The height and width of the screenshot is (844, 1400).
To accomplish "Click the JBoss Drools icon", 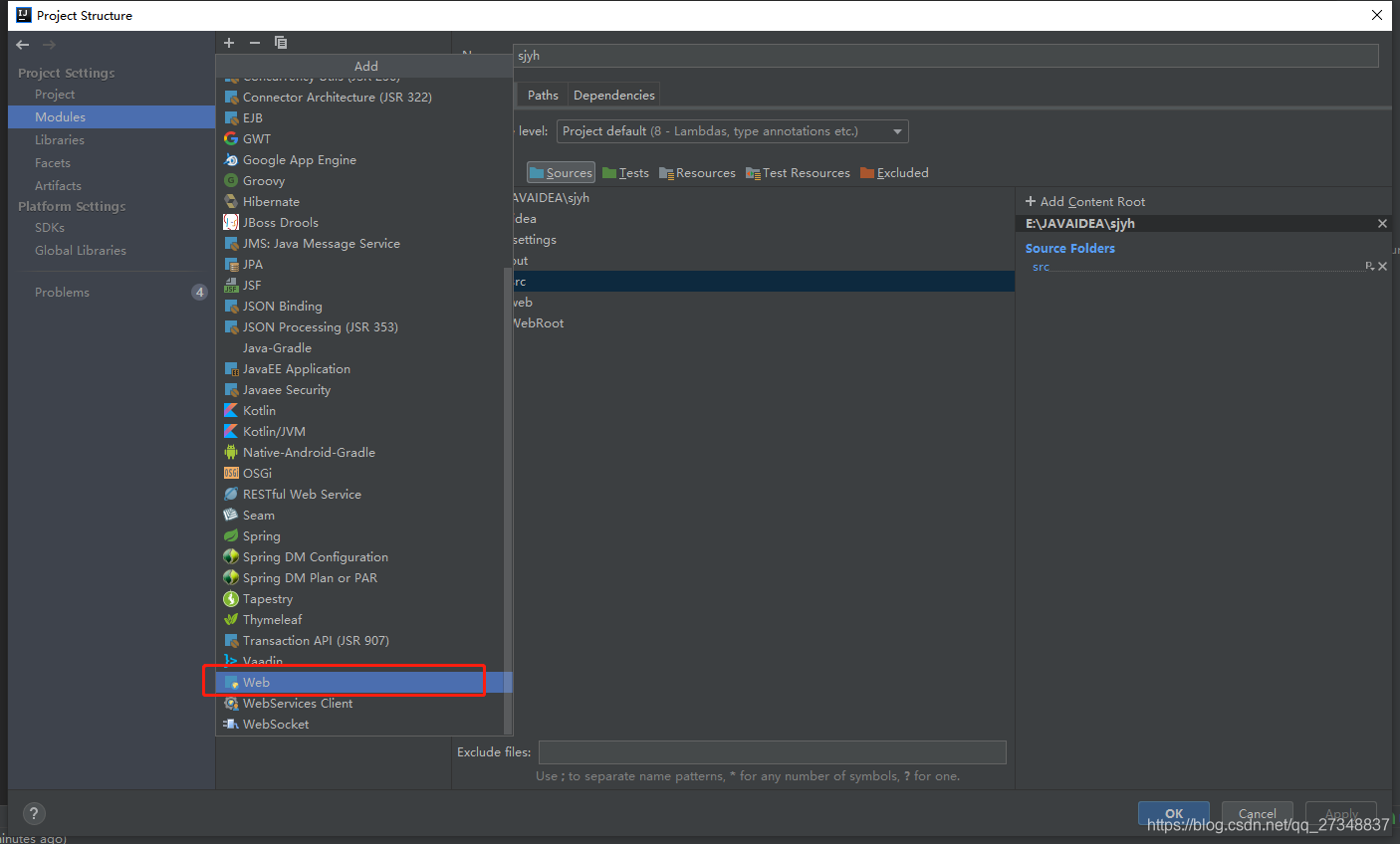I will tap(231, 222).
